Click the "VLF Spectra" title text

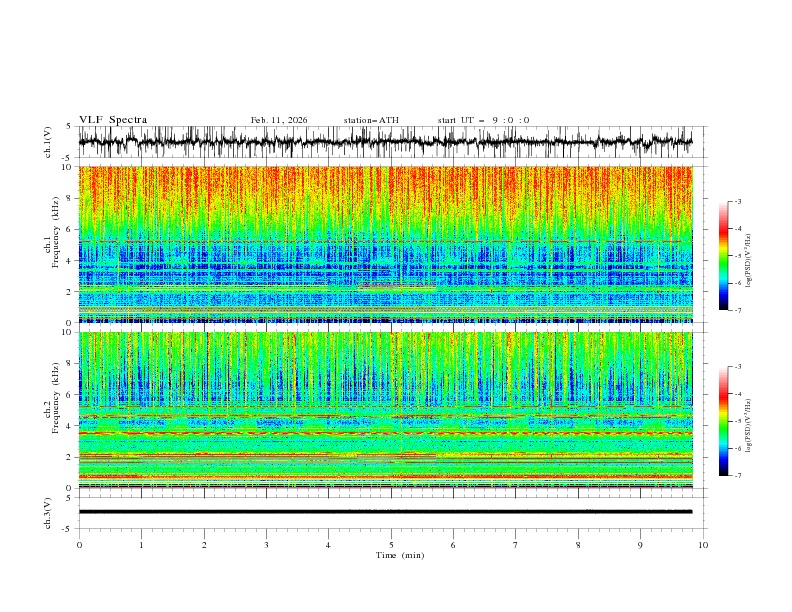click(x=113, y=120)
